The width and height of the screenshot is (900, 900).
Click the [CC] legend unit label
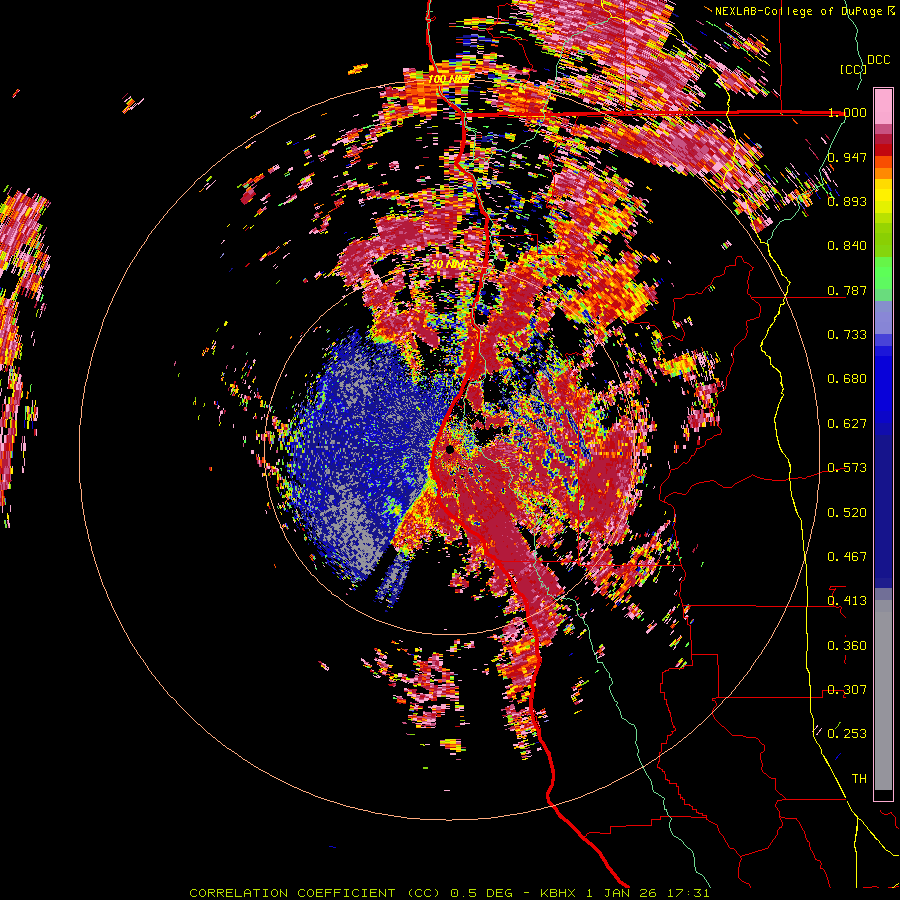pos(853,69)
